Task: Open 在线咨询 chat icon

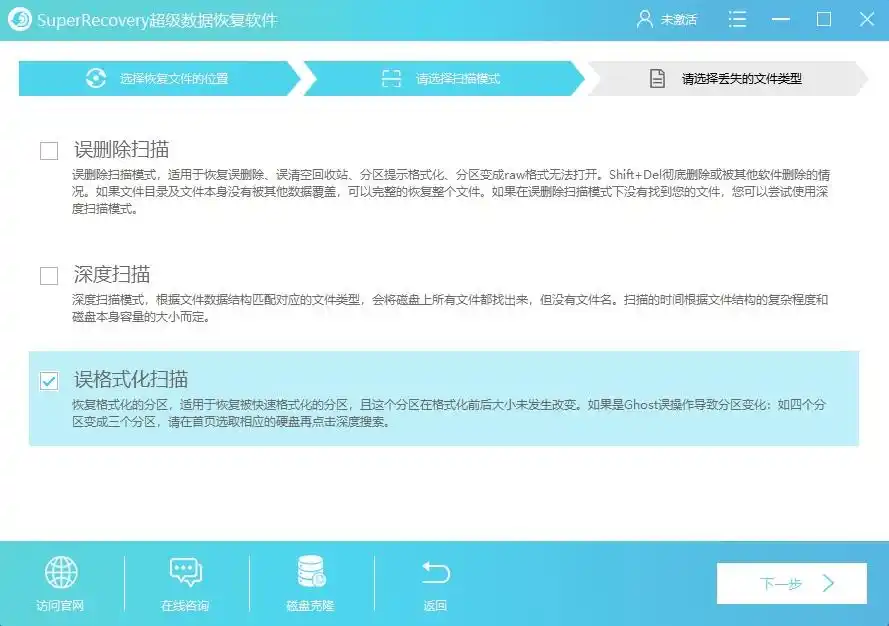Action: [x=185, y=574]
